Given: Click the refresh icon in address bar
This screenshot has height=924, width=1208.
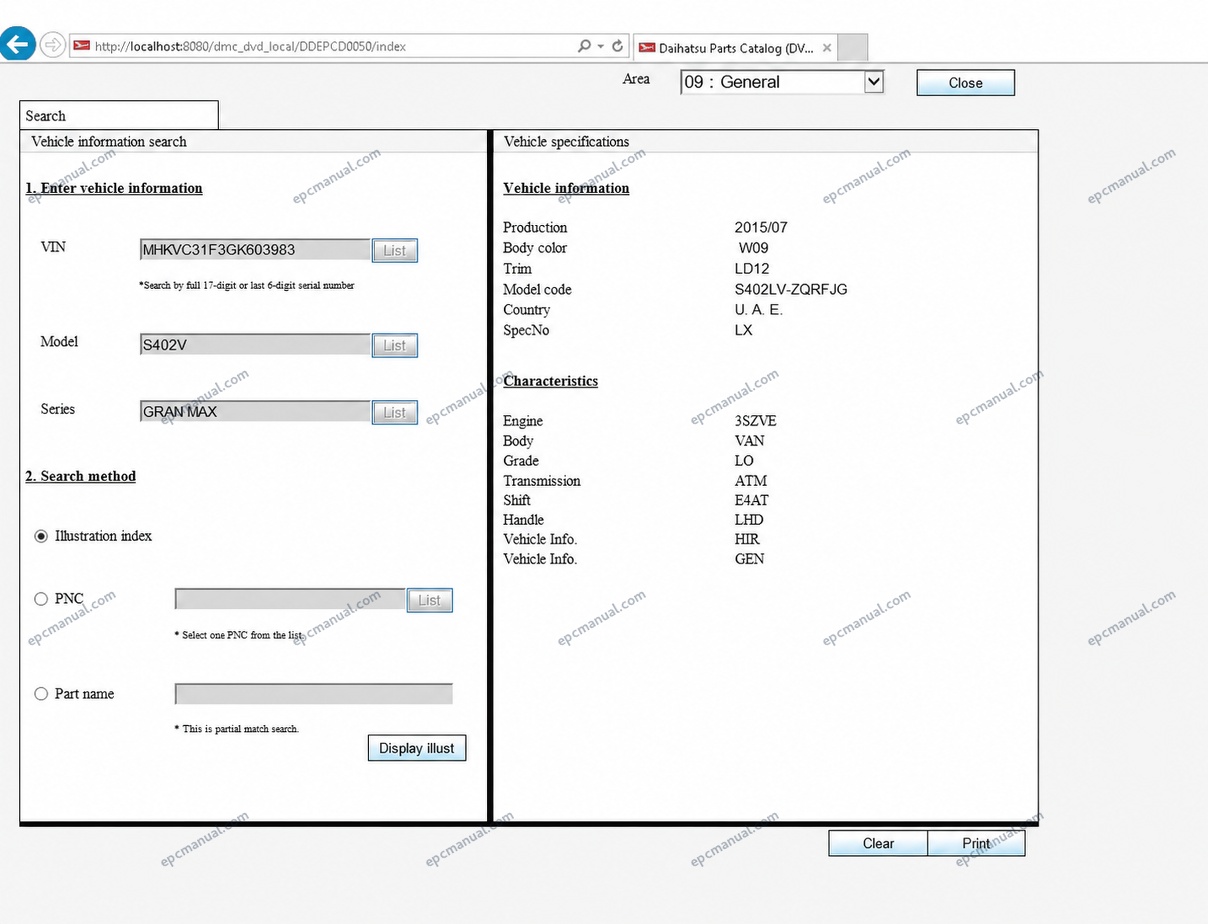Looking at the screenshot, I should click(617, 46).
